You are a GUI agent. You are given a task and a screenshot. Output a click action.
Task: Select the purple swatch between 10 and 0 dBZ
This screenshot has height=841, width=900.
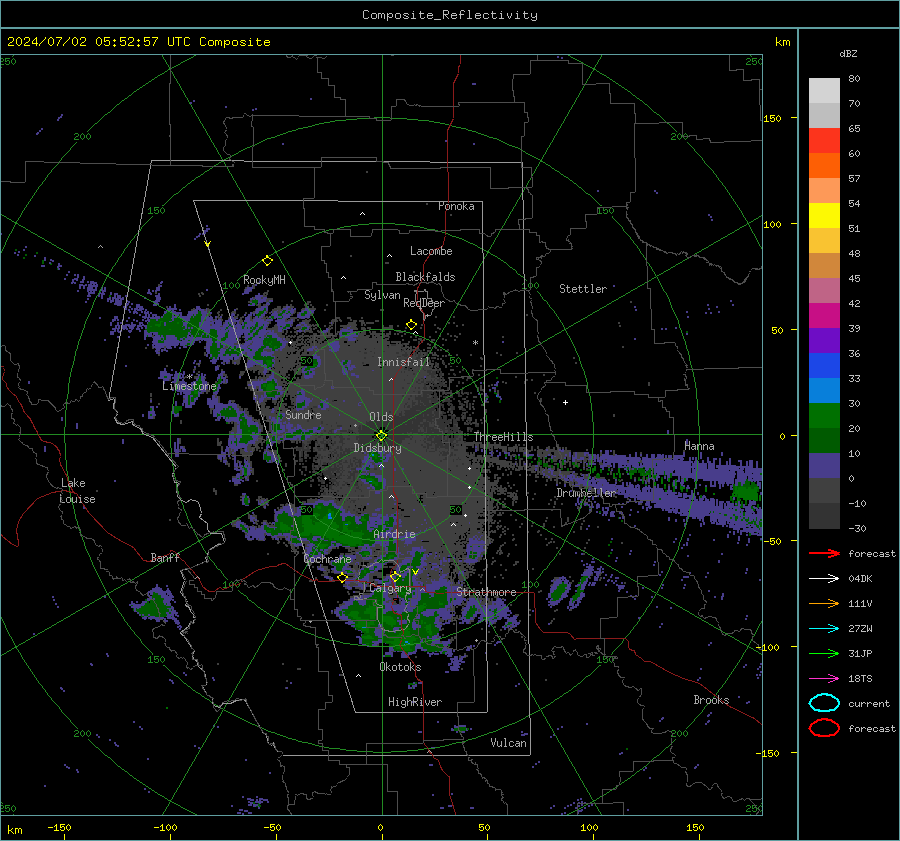coord(824,466)
